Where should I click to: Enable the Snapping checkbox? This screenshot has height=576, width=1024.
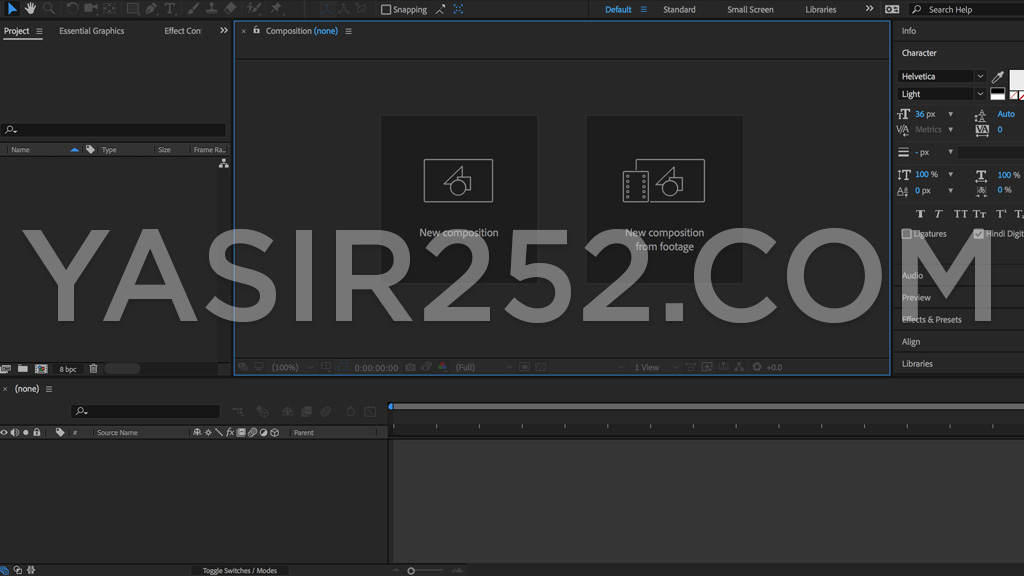tap(384, 10)
